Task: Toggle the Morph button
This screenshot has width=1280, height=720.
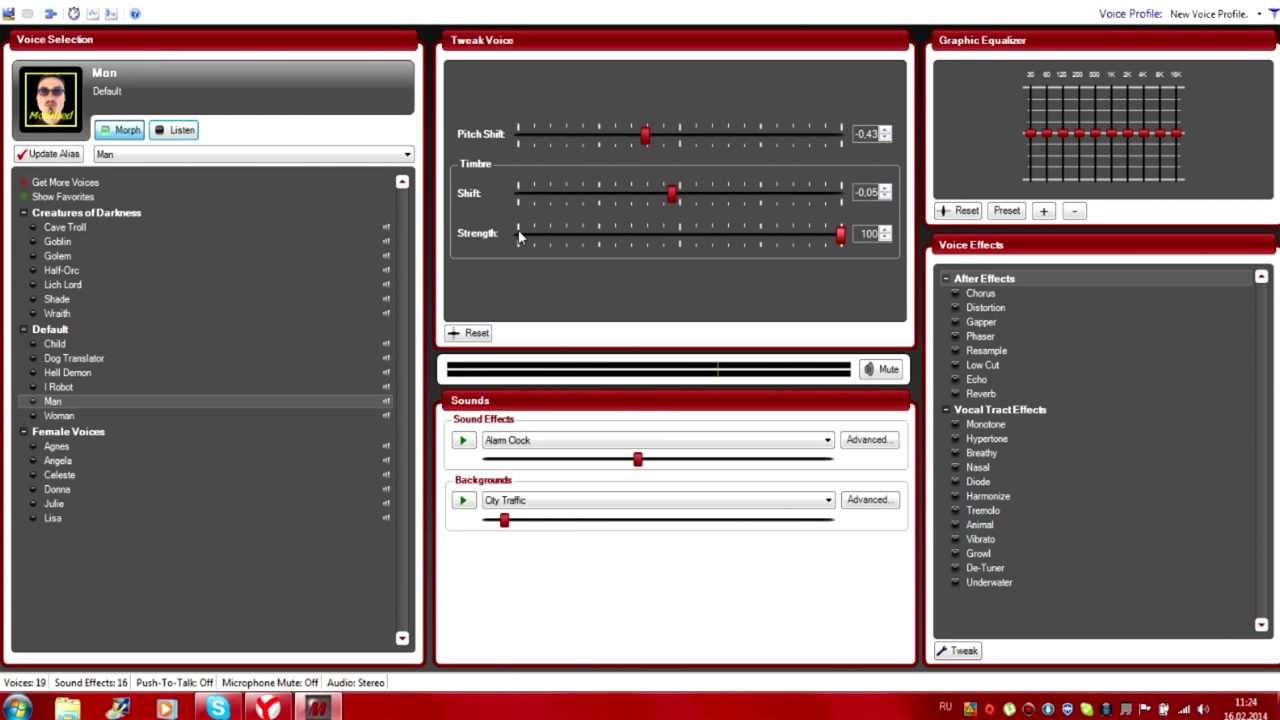Action: (120, 130)
